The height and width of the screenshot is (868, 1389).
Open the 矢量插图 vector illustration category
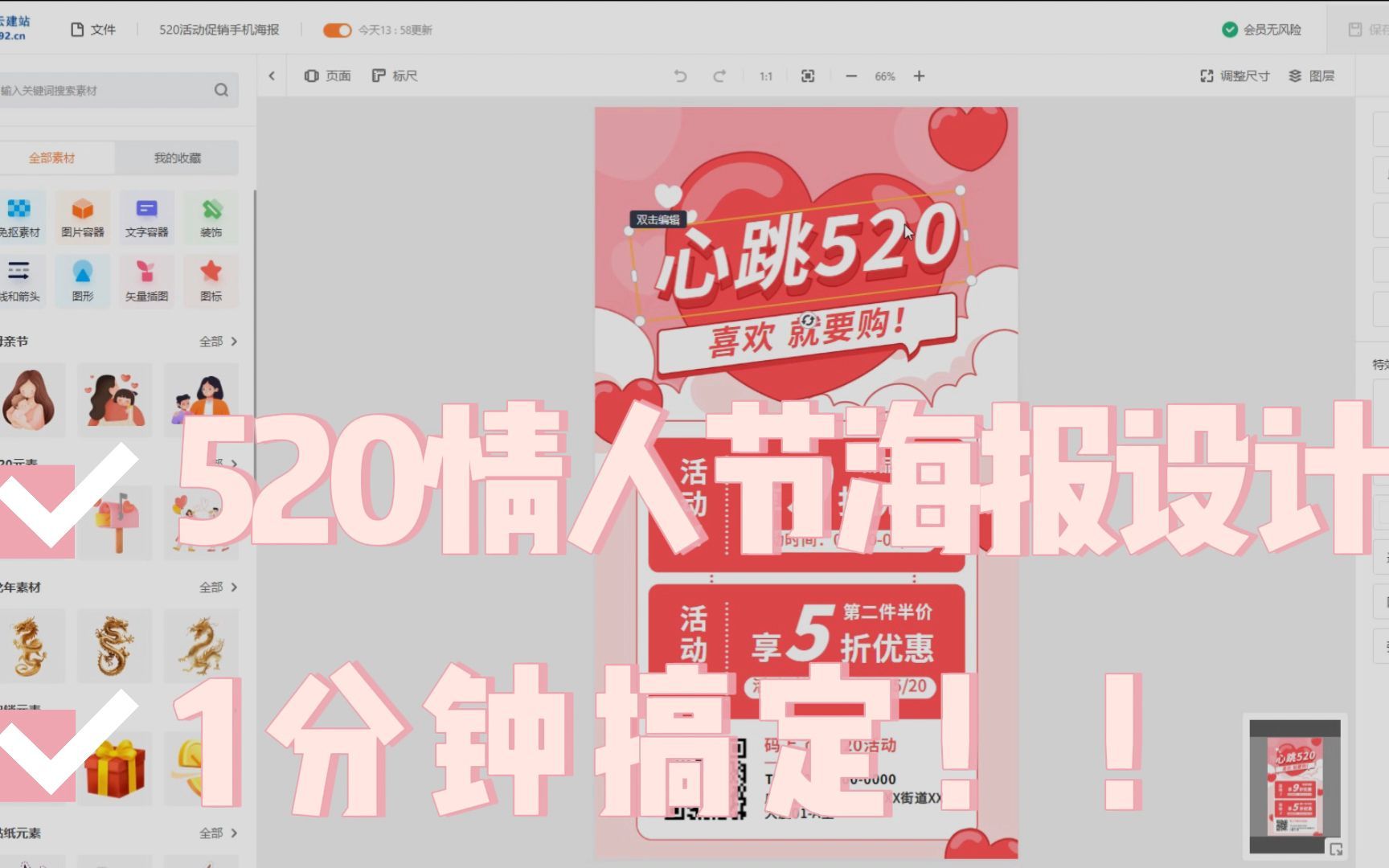coord(146,280)
